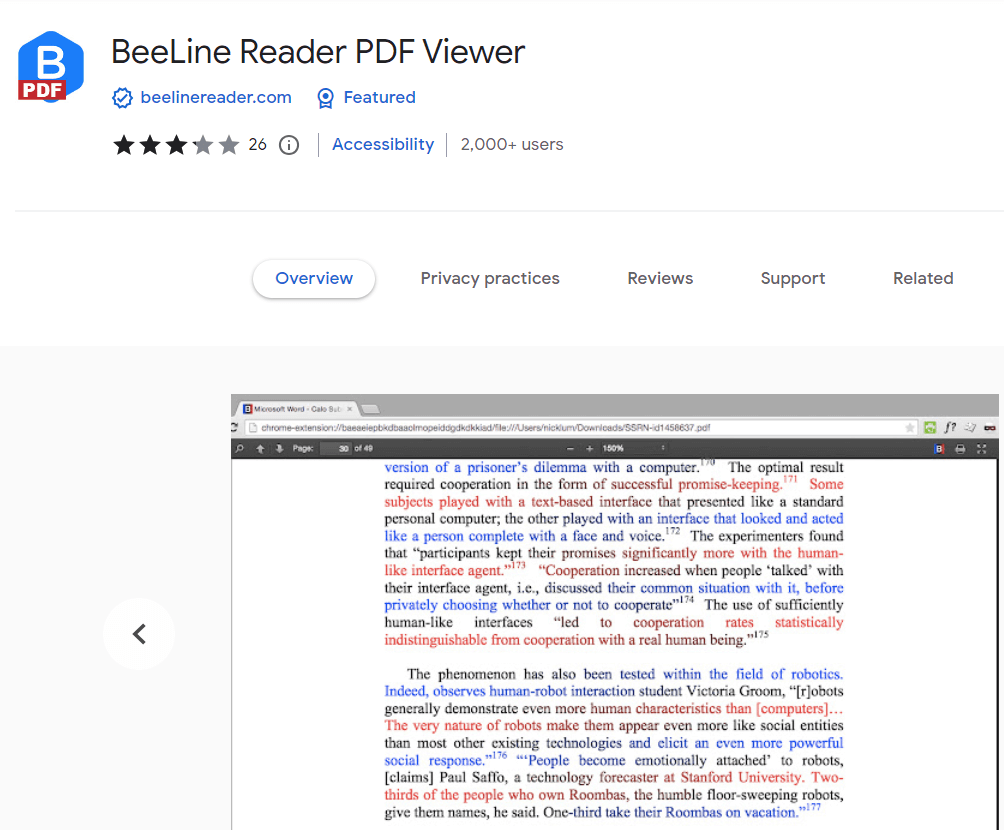Click the 26 ratings count

coord(257,145)
